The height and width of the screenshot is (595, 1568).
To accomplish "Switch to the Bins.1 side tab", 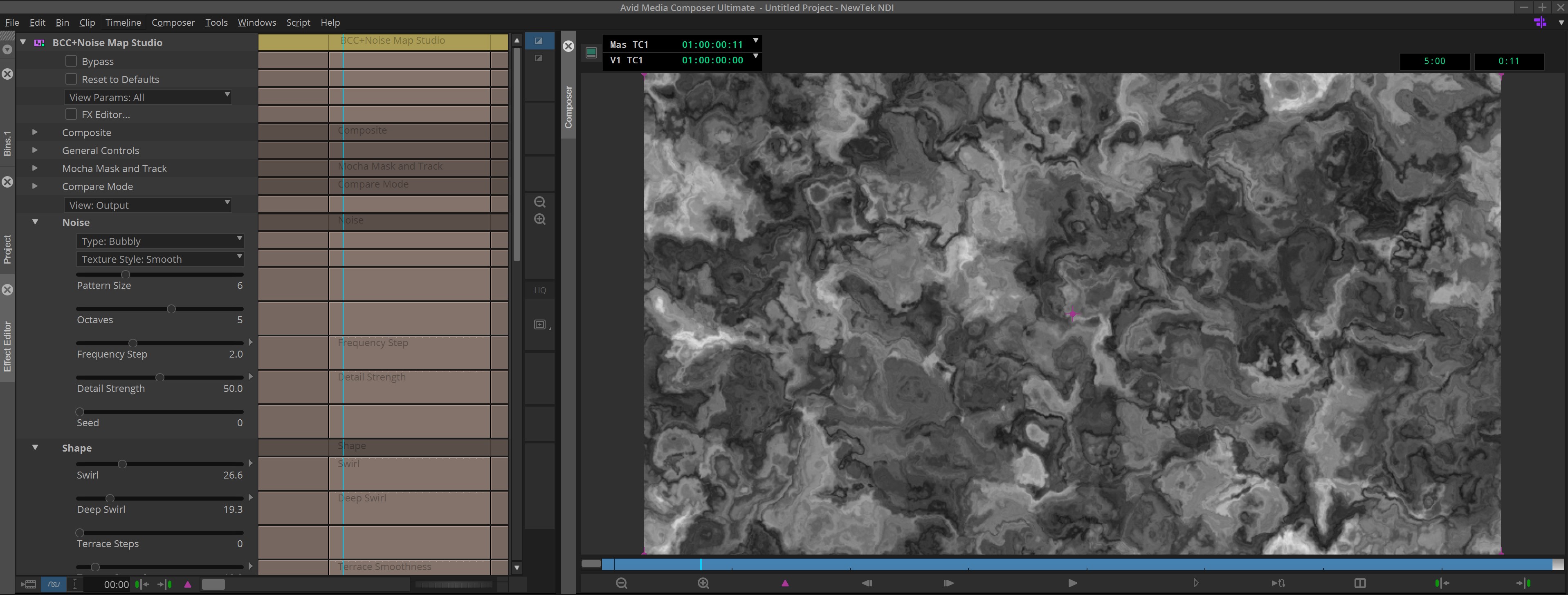I will point(7,143).
